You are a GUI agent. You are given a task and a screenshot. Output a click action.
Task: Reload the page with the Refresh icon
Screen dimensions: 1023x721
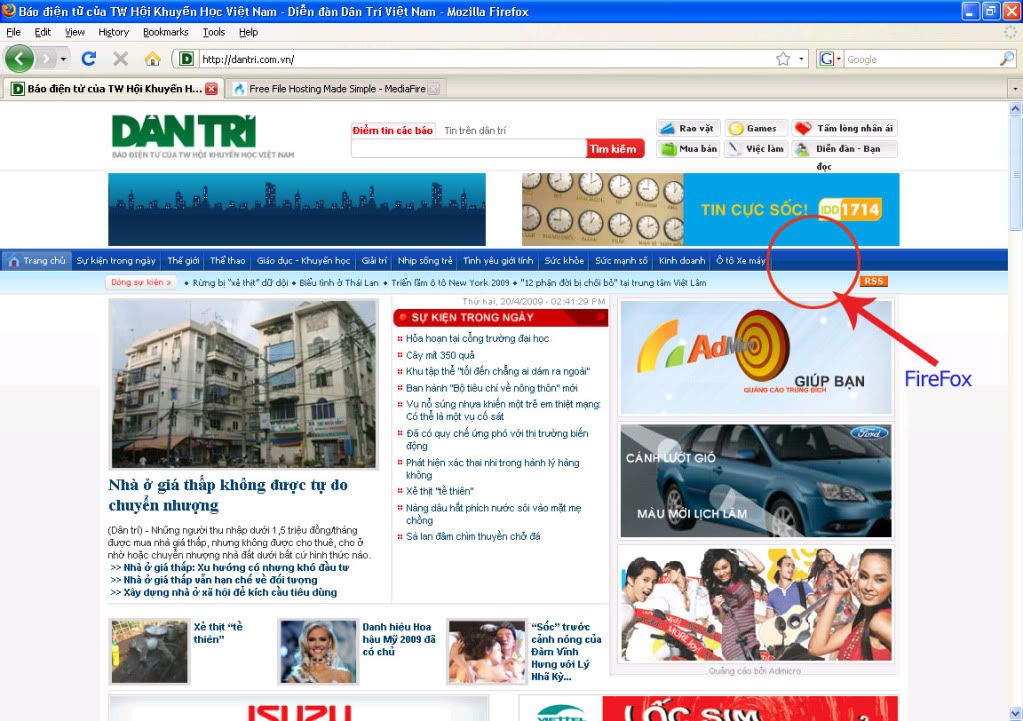pos(89,59)
